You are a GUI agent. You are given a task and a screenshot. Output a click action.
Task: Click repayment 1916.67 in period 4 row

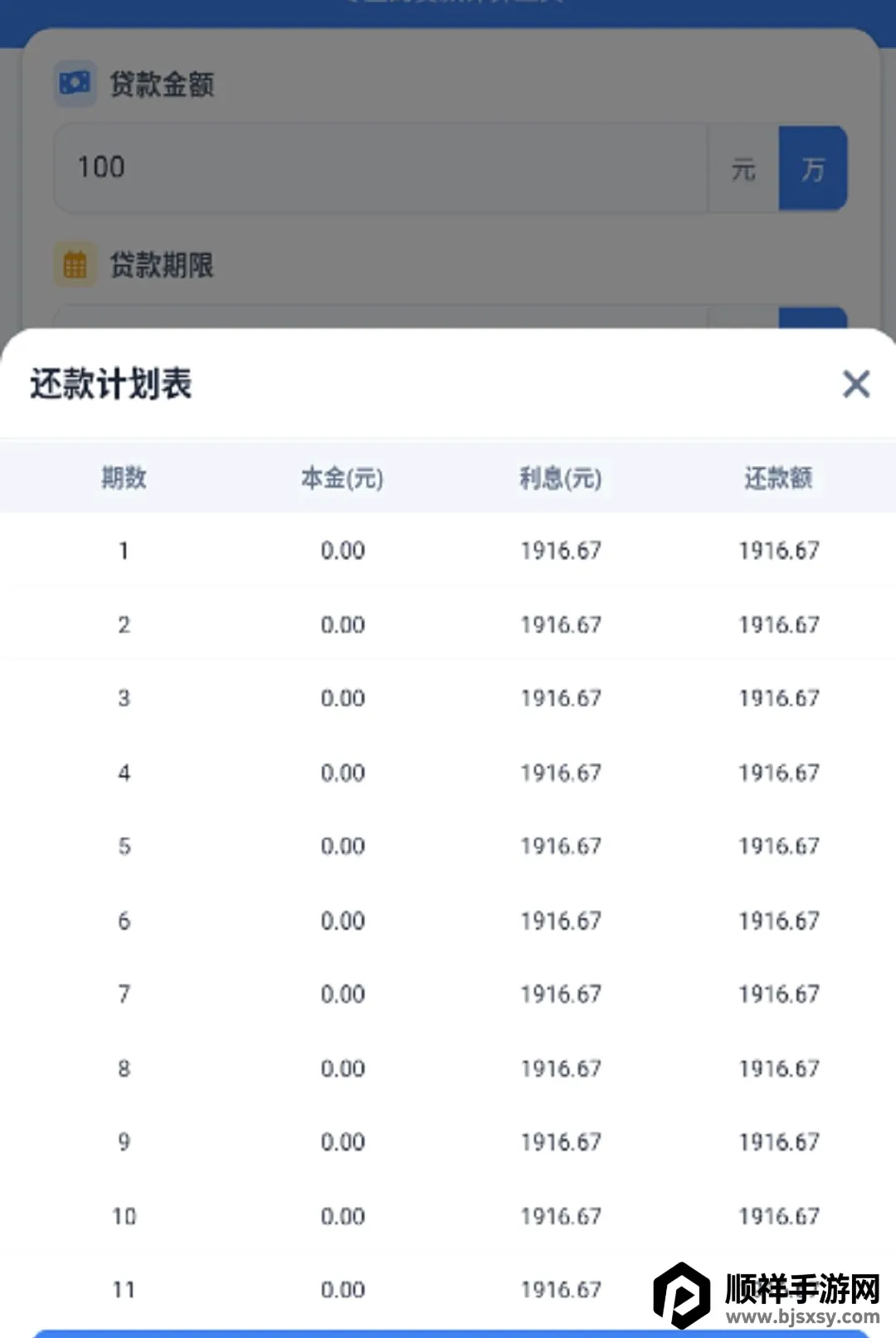point(779,773)
